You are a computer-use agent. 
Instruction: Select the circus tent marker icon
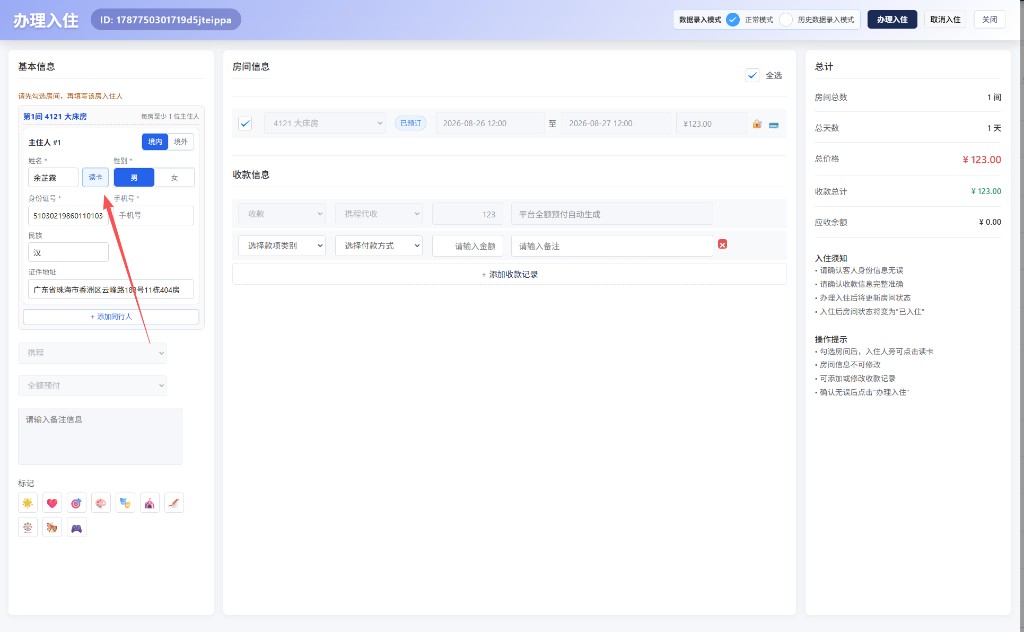pos(150,503)
